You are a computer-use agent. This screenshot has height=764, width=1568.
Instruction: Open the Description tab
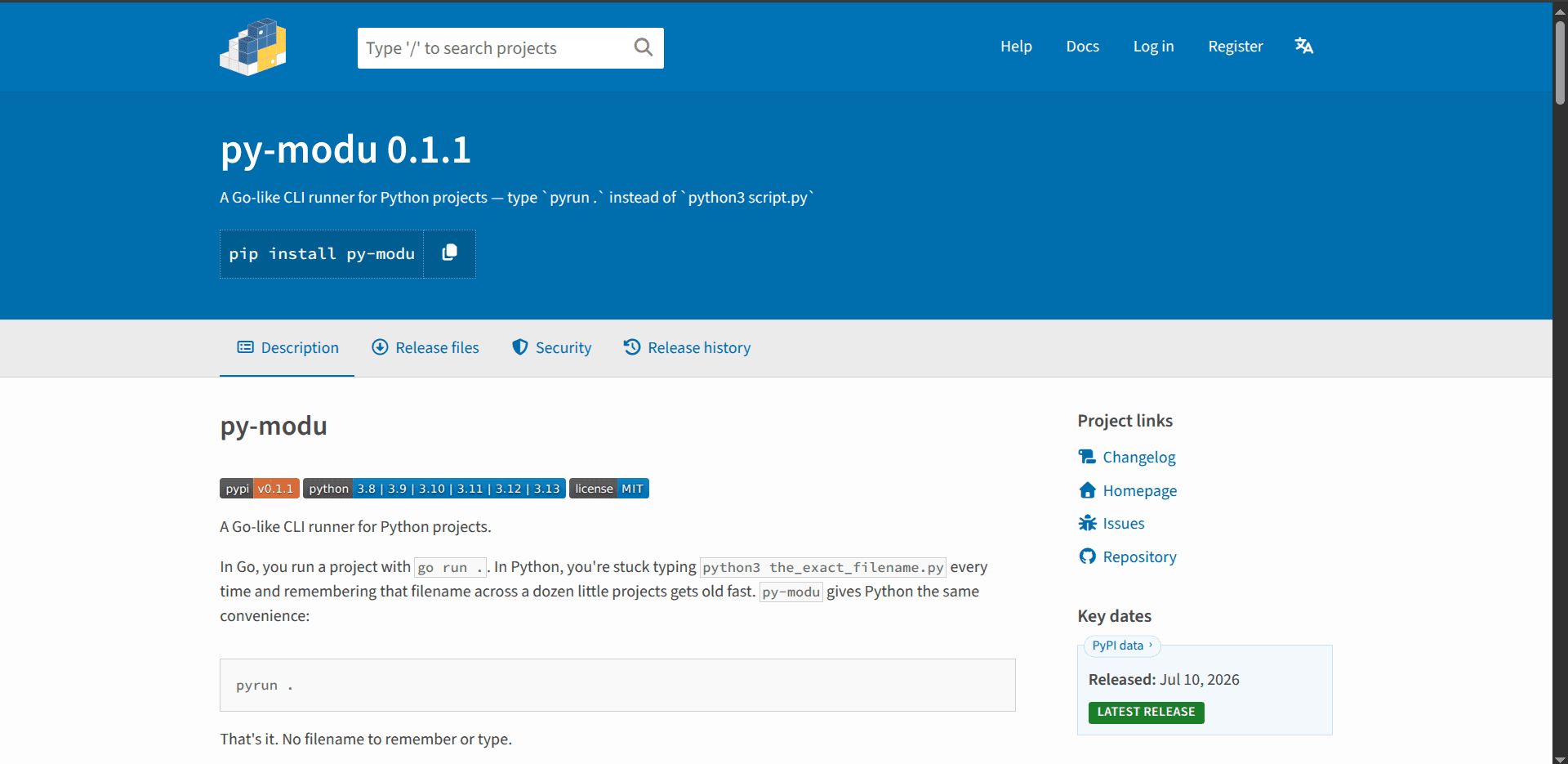[x=287, y=348]
